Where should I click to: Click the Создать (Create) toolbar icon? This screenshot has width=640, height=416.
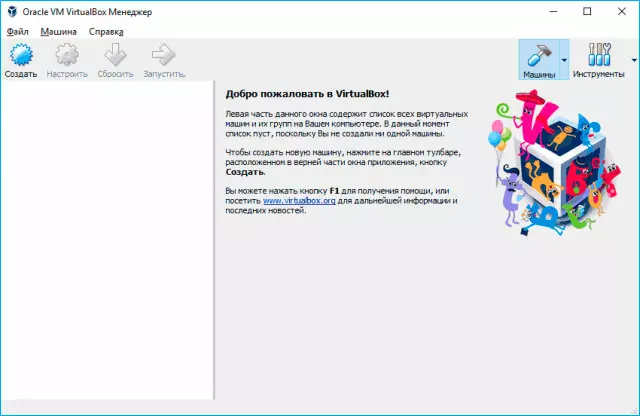pos(20,56)
